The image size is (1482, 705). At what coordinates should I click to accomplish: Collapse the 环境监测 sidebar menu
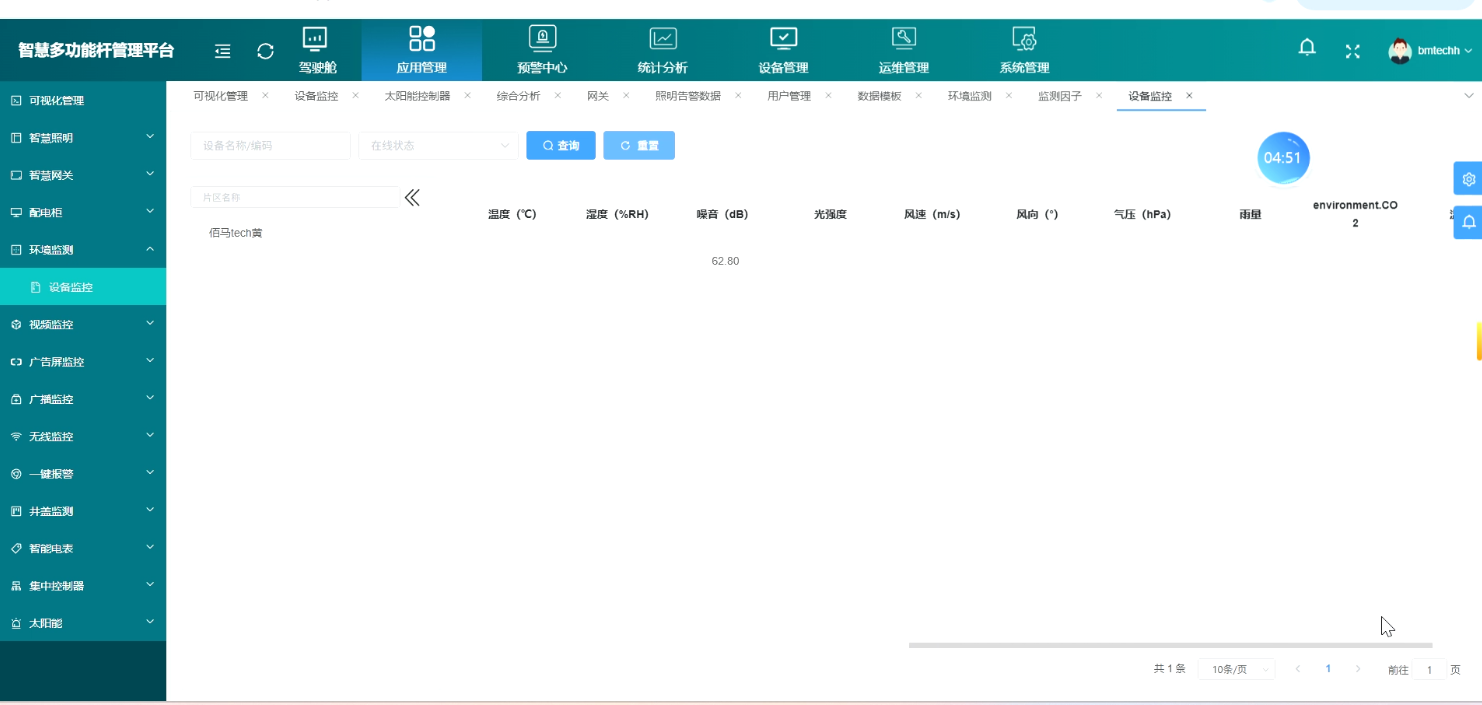click(x=83, y=250)
